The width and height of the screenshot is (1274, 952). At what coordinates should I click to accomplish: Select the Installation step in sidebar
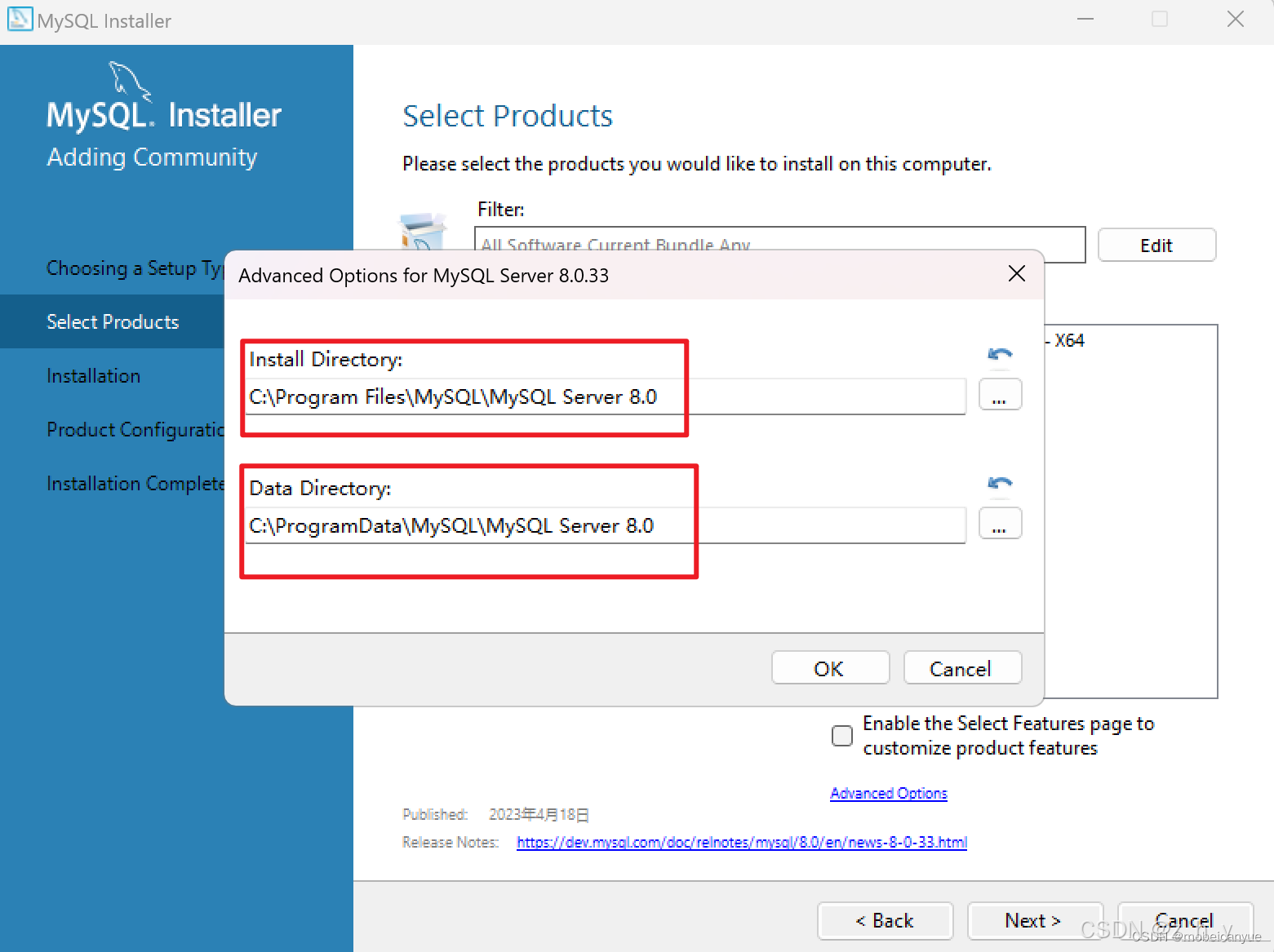coord(94,375)
